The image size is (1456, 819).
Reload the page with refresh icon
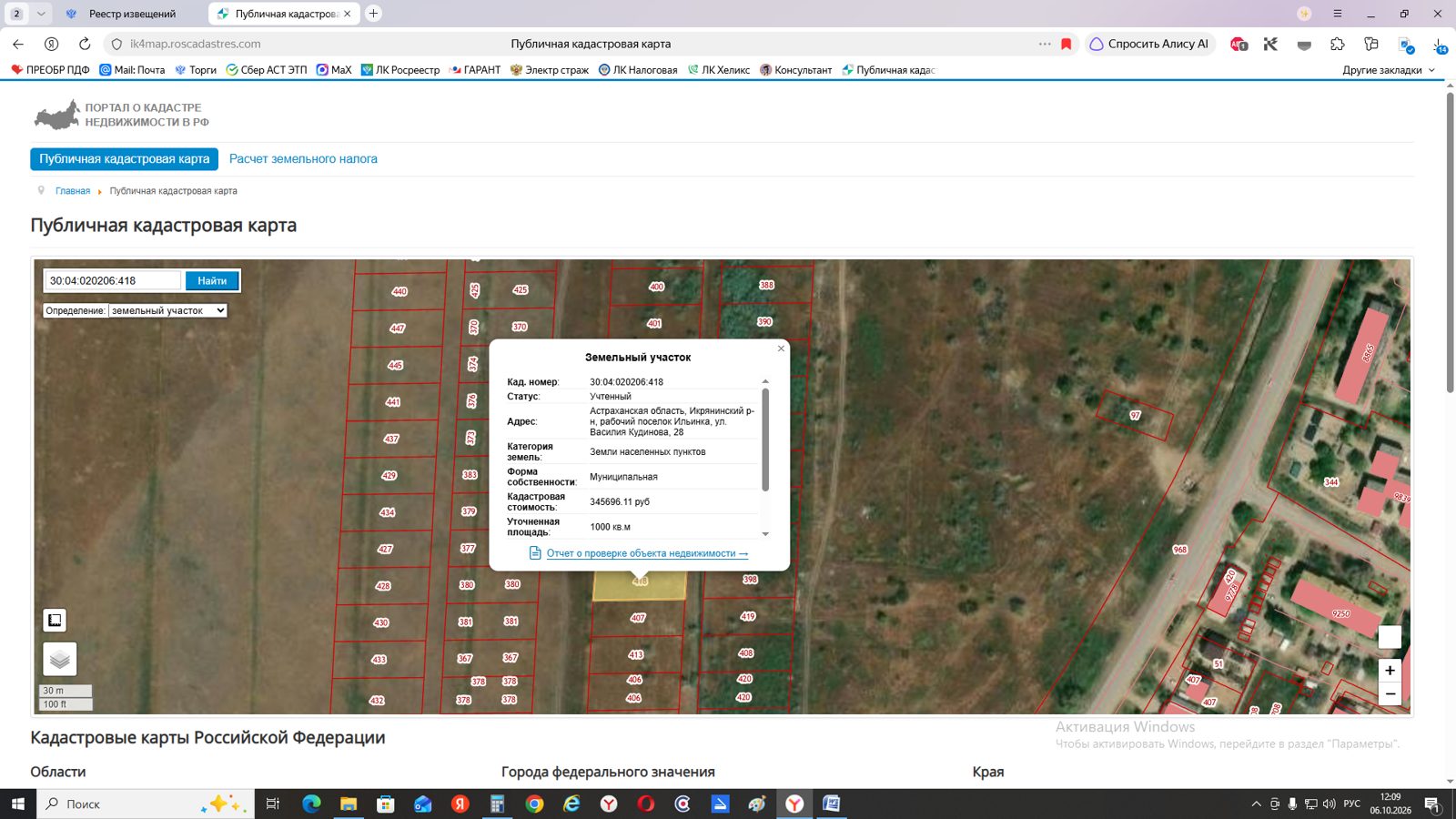[x=85, y=44]
